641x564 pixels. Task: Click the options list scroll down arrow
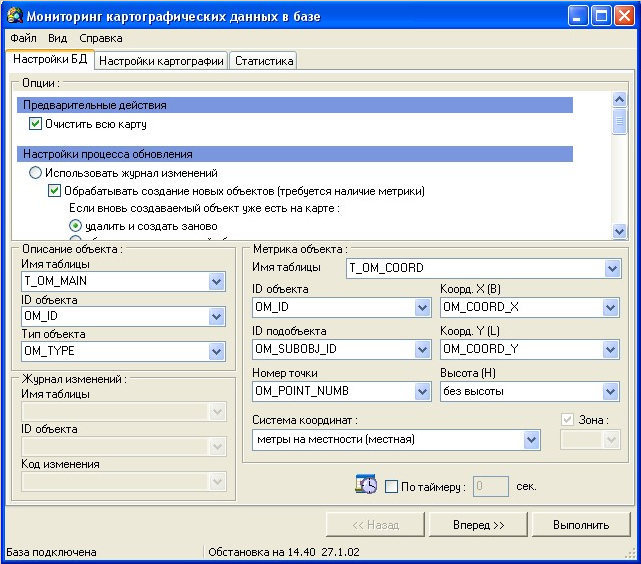coord(619,231)
